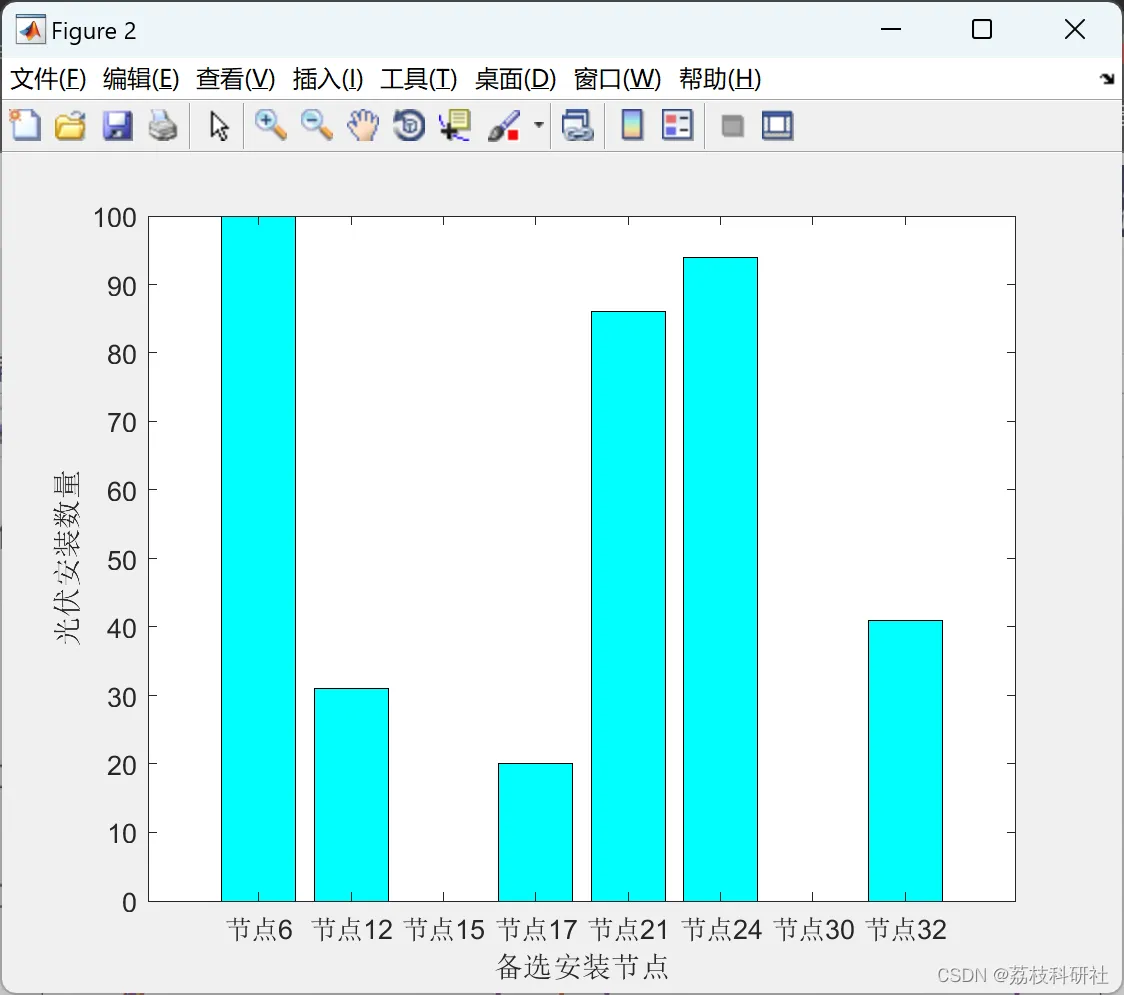Open the 帮助(H) menu
This screenshot has width=1124, height=995.
pos(720,79)
